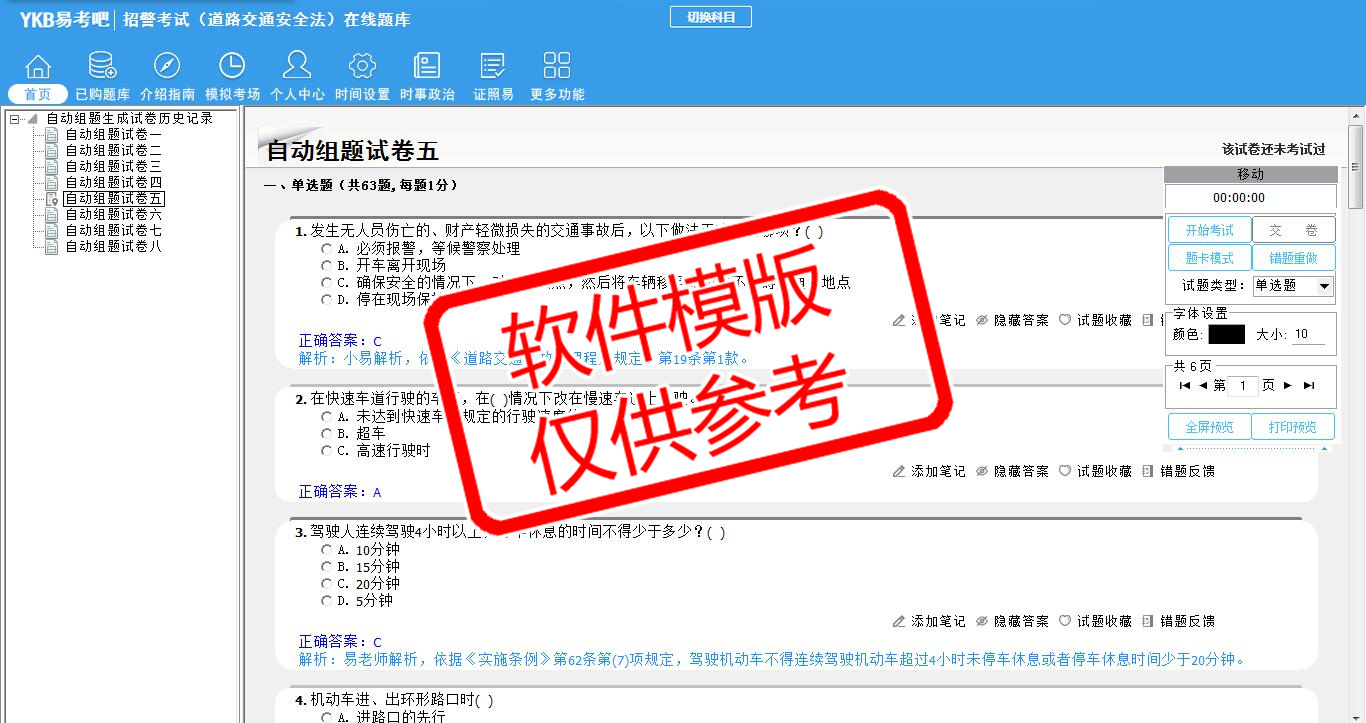Screen dimensions: 1366x723
Task: Go to next page arrow in pager
Action: [1288, 386]
